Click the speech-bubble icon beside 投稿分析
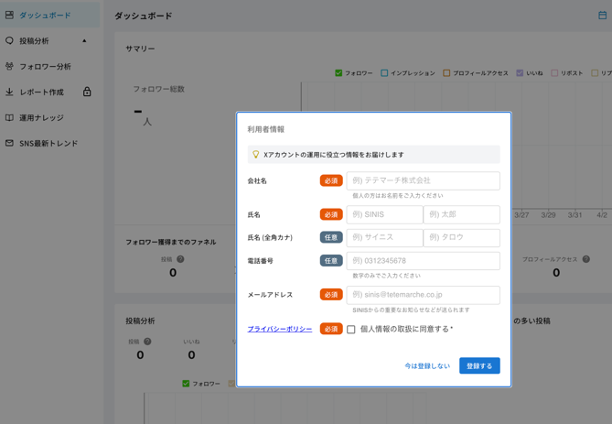 pyautogui.click(x=9, y=41)
